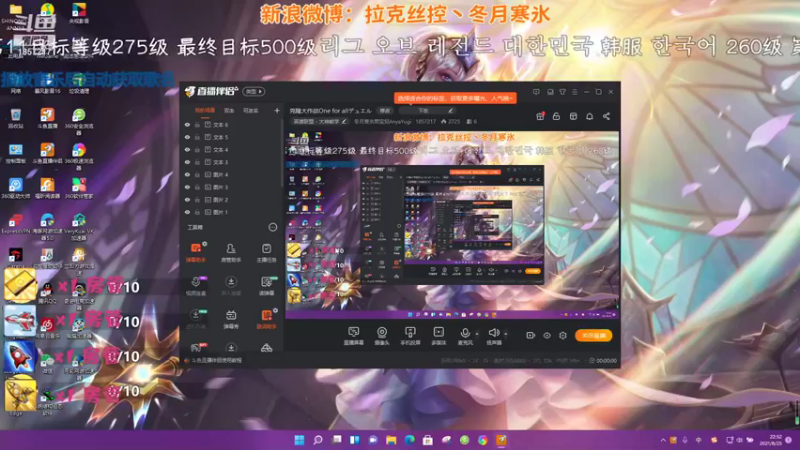This screenshot has width=800, height=450.
Task: Open the 弹幕秀 danmaku show tool
Action: tap(231, 319)
